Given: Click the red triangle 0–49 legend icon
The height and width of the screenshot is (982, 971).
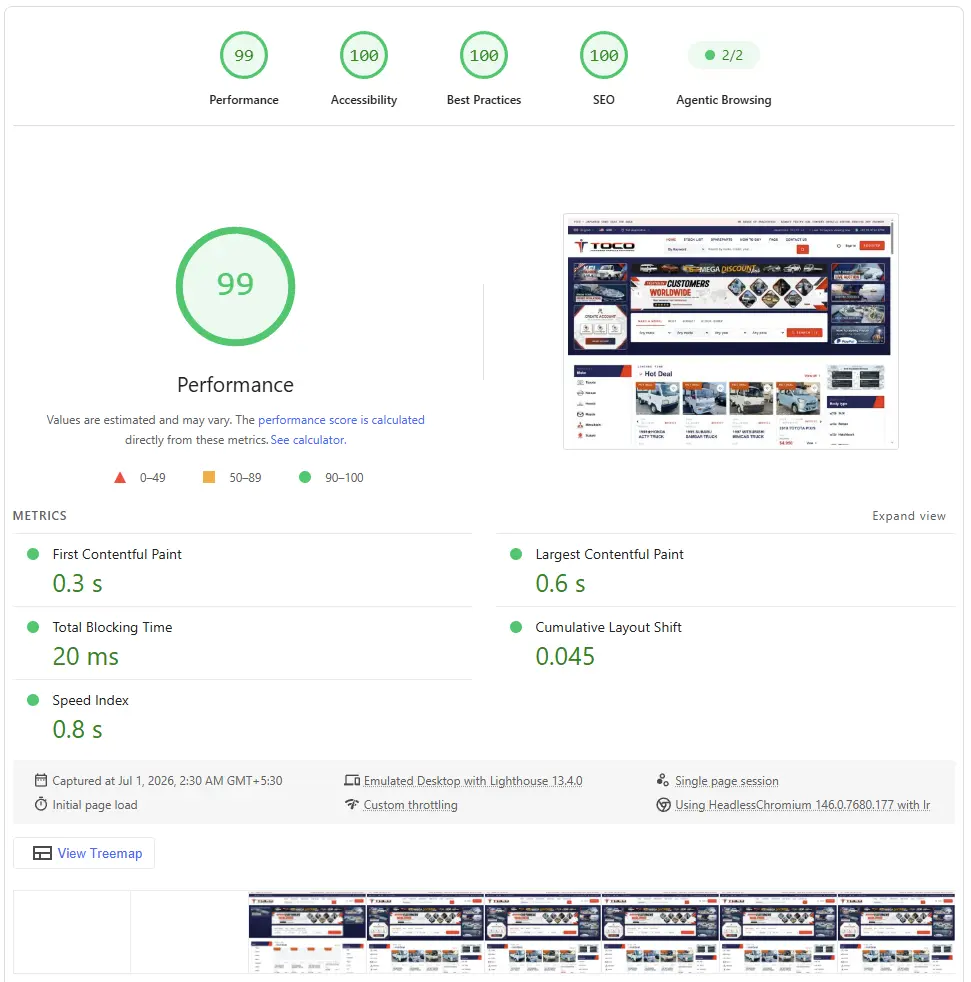Looking at the screenshot, I should tap(120, 478).
